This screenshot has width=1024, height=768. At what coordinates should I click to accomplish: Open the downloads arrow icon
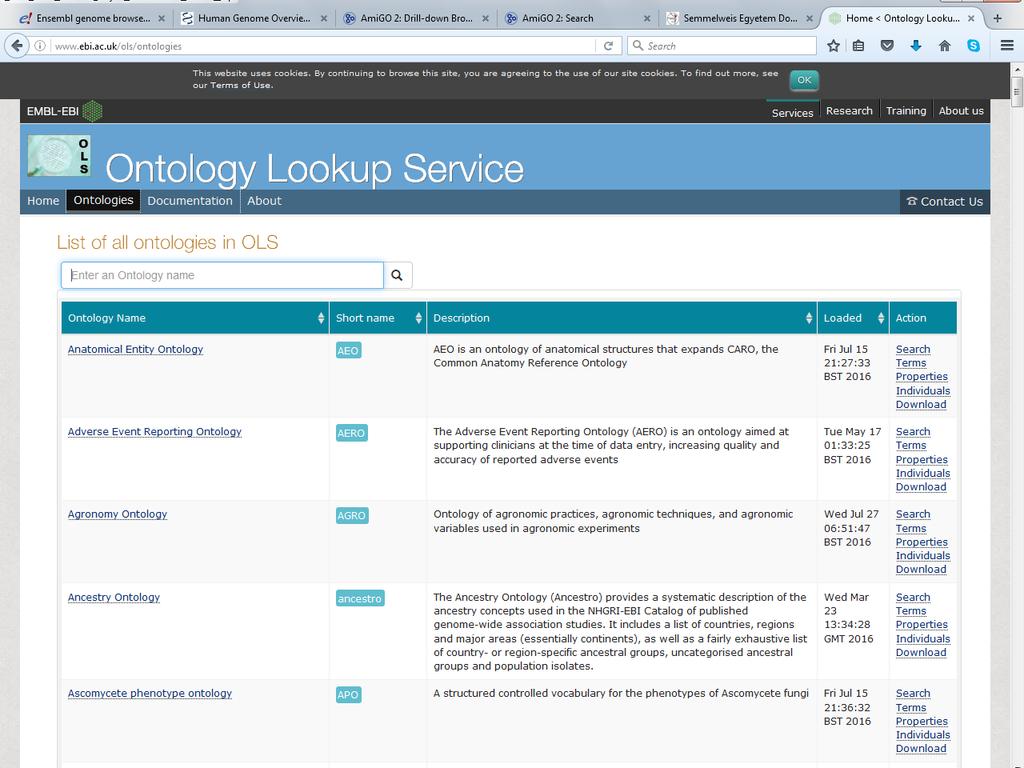pyautogui.click(x=916, y=46)
